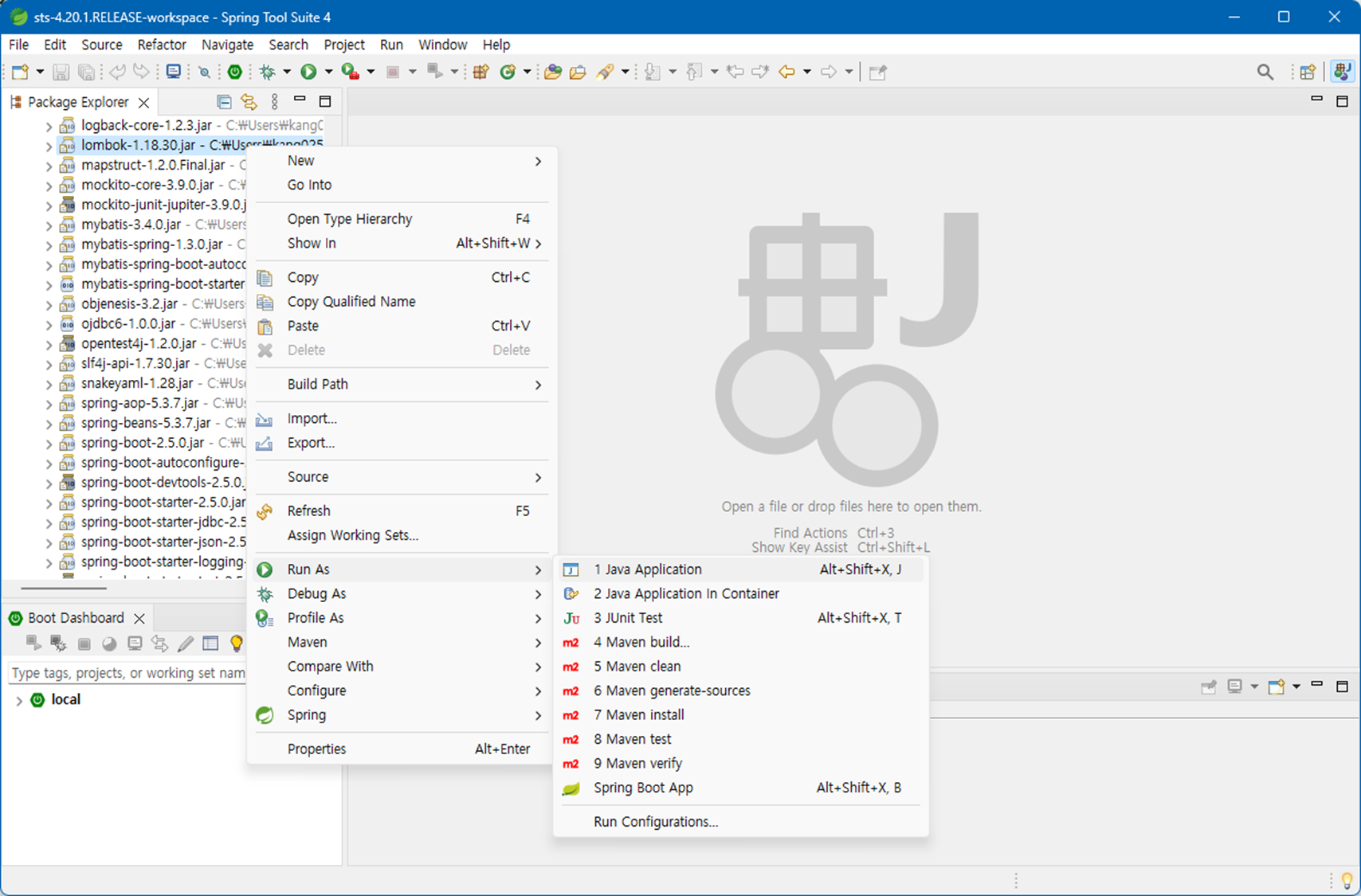
Task: Open the Run toolbar button dropdown arrow
Action: tap(328, 72)
